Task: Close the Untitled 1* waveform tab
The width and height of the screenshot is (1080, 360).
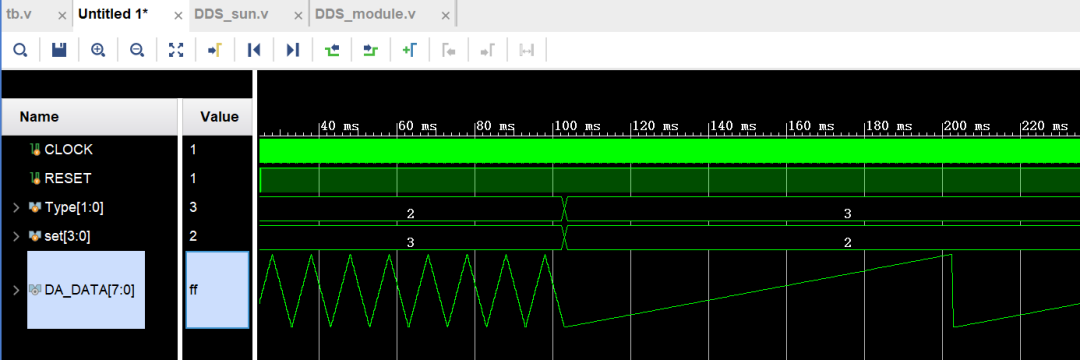Action: coord(178,15)
